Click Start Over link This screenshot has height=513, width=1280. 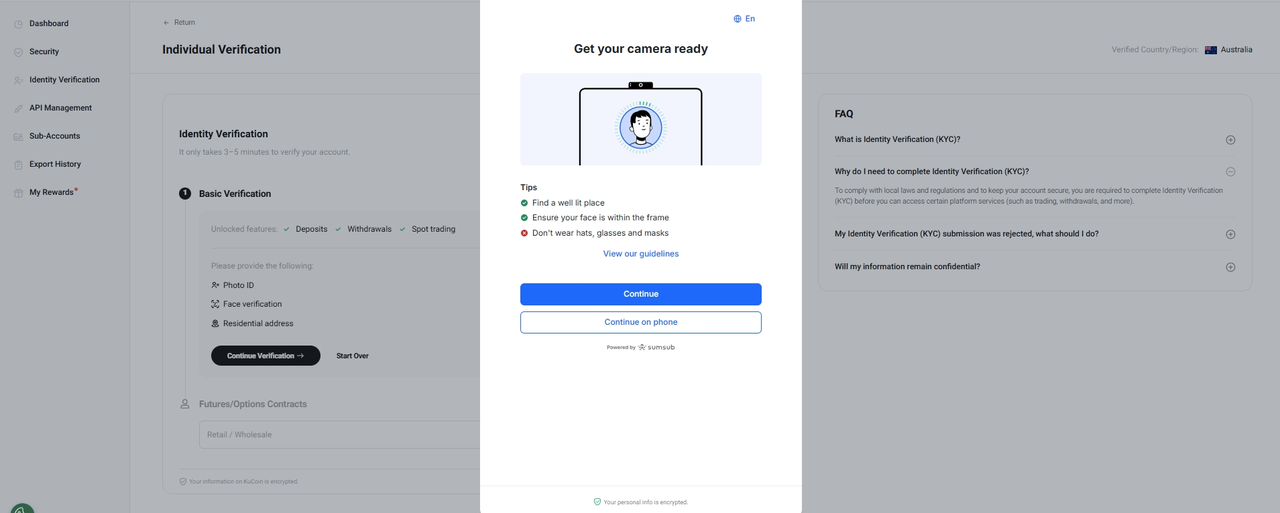coord(352,356)
